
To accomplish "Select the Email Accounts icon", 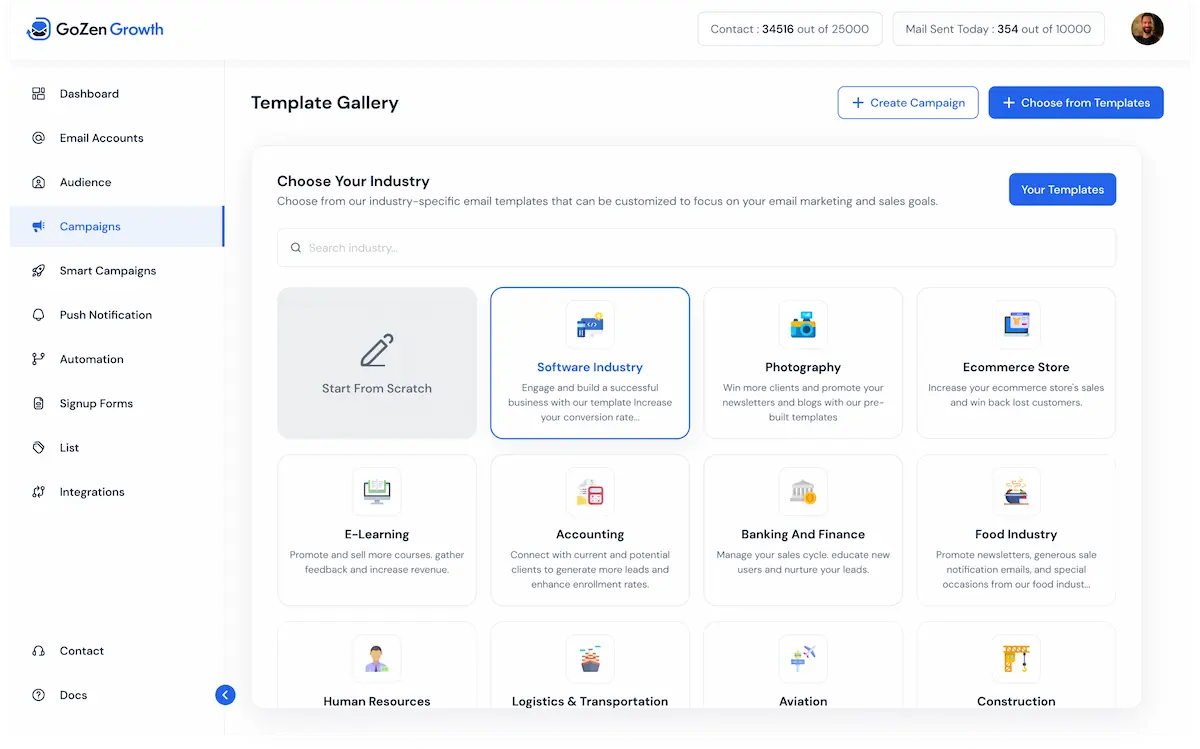I will pyautogui.click(x=37, y=138).
